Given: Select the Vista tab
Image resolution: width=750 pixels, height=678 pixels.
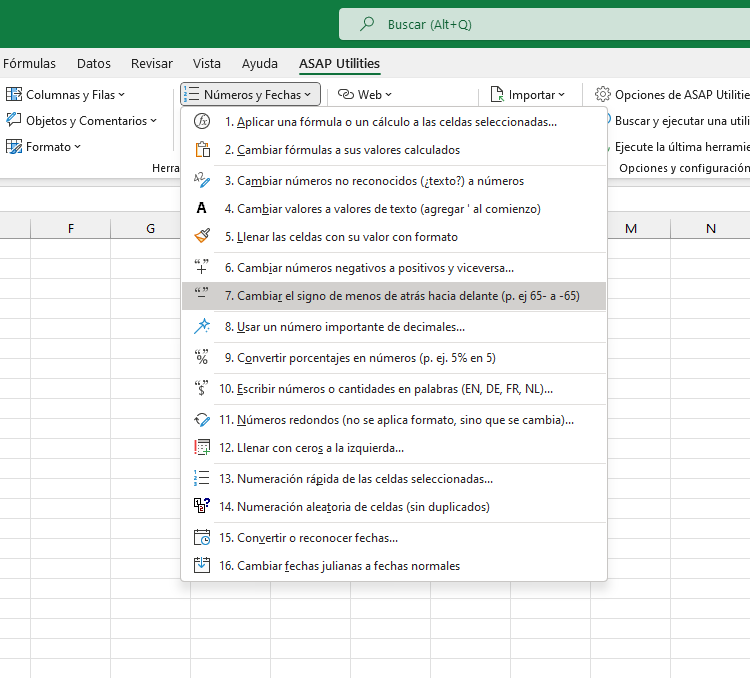Looking at the screenshot, I should (x=207, y=63).
